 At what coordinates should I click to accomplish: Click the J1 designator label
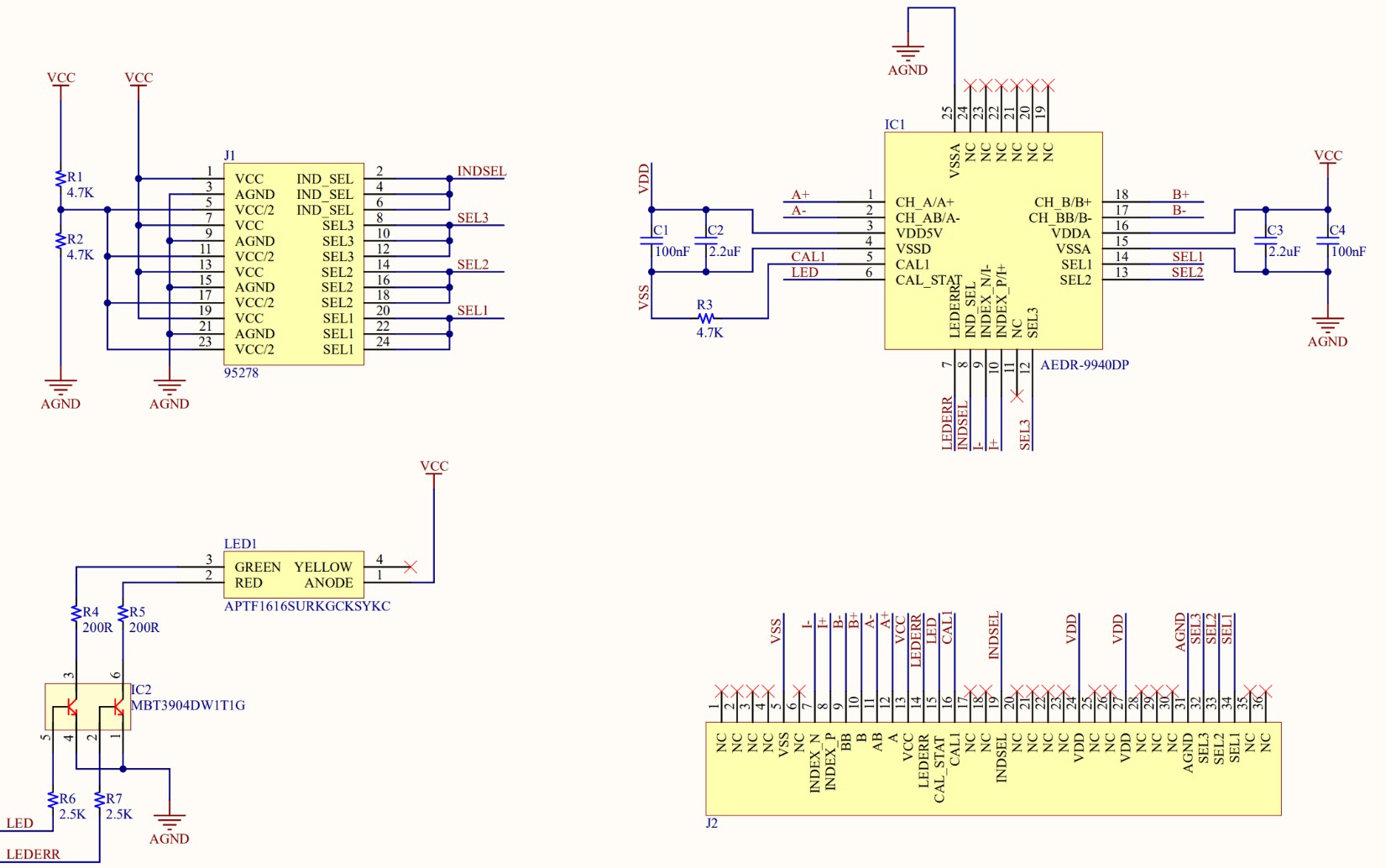[229, 155]
